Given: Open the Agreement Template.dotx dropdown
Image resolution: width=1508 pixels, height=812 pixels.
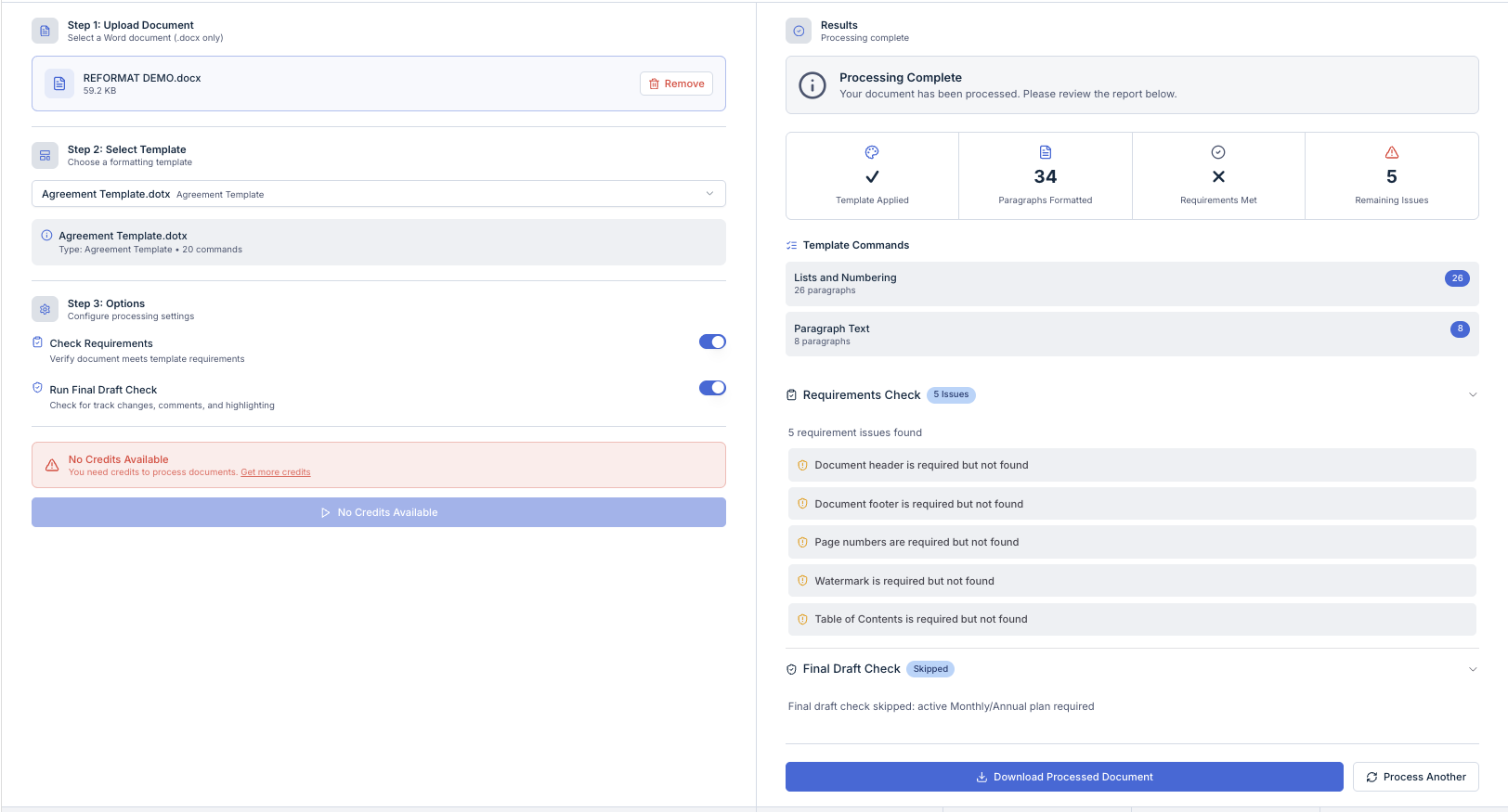Looking at the screenshot, I should click(378, 194).
